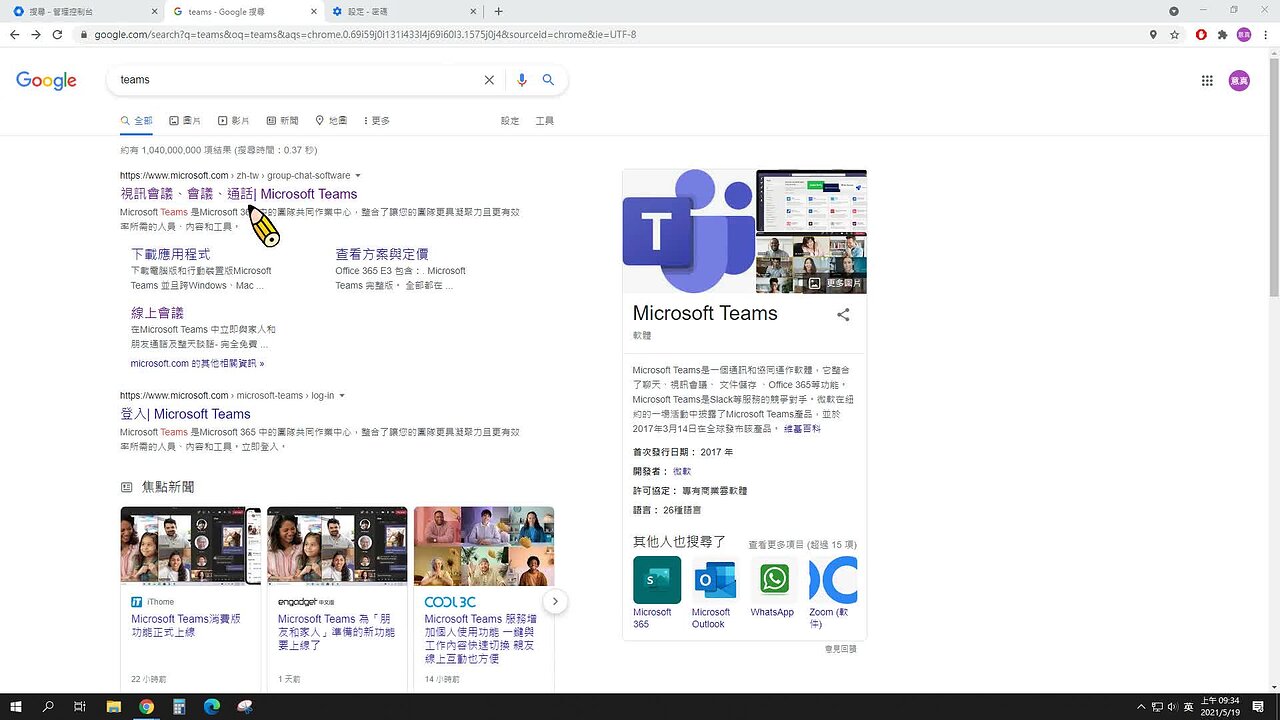
Task: Switch to the 地圖 results tab
Action: pos(331,121)
